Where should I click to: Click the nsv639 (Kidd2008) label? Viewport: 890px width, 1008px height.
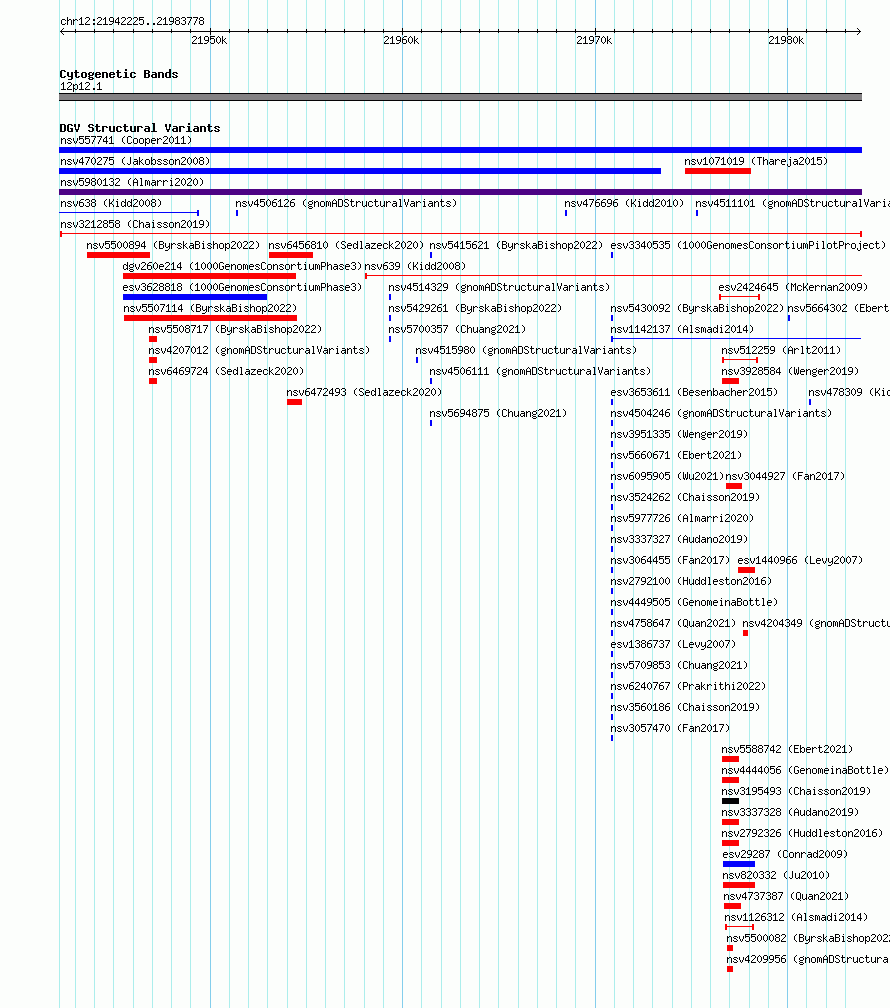pyautogui.click(x=415, y=266)
